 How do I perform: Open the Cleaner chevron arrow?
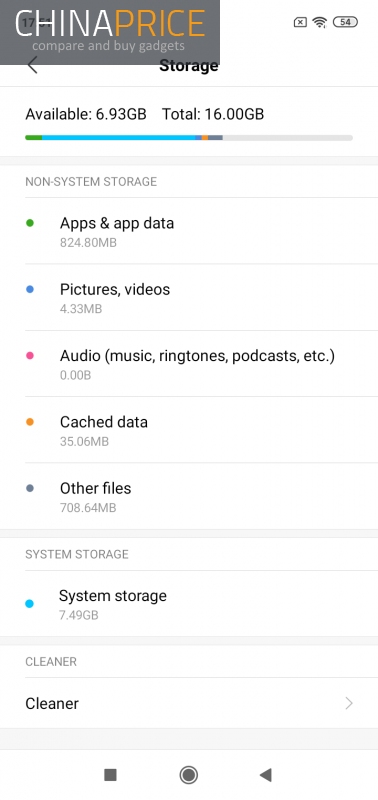tap(349, 704)
